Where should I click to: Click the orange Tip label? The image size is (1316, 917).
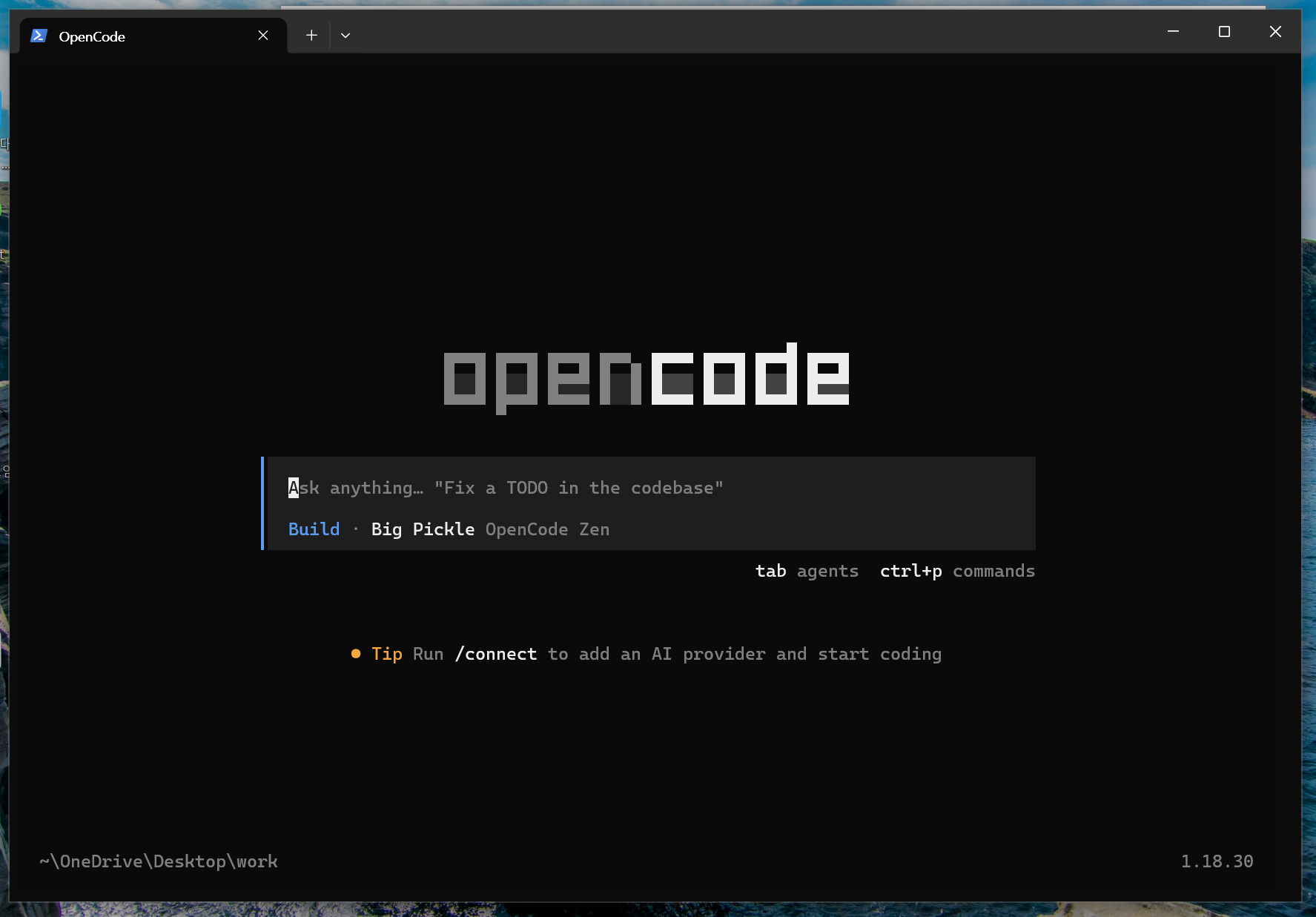point(387,654)
